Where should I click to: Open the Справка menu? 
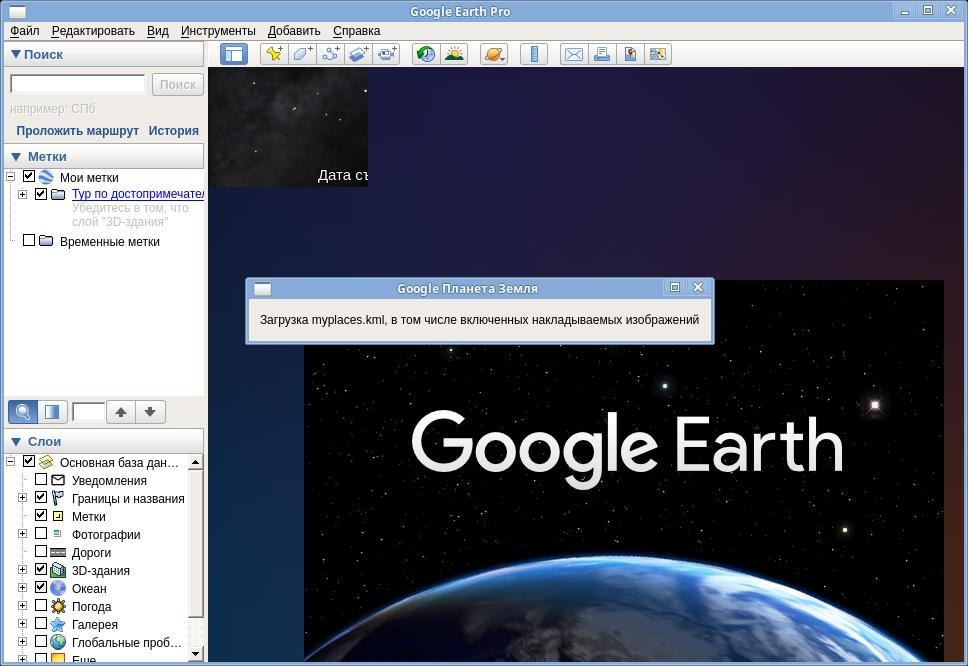(x=356, y=31)
